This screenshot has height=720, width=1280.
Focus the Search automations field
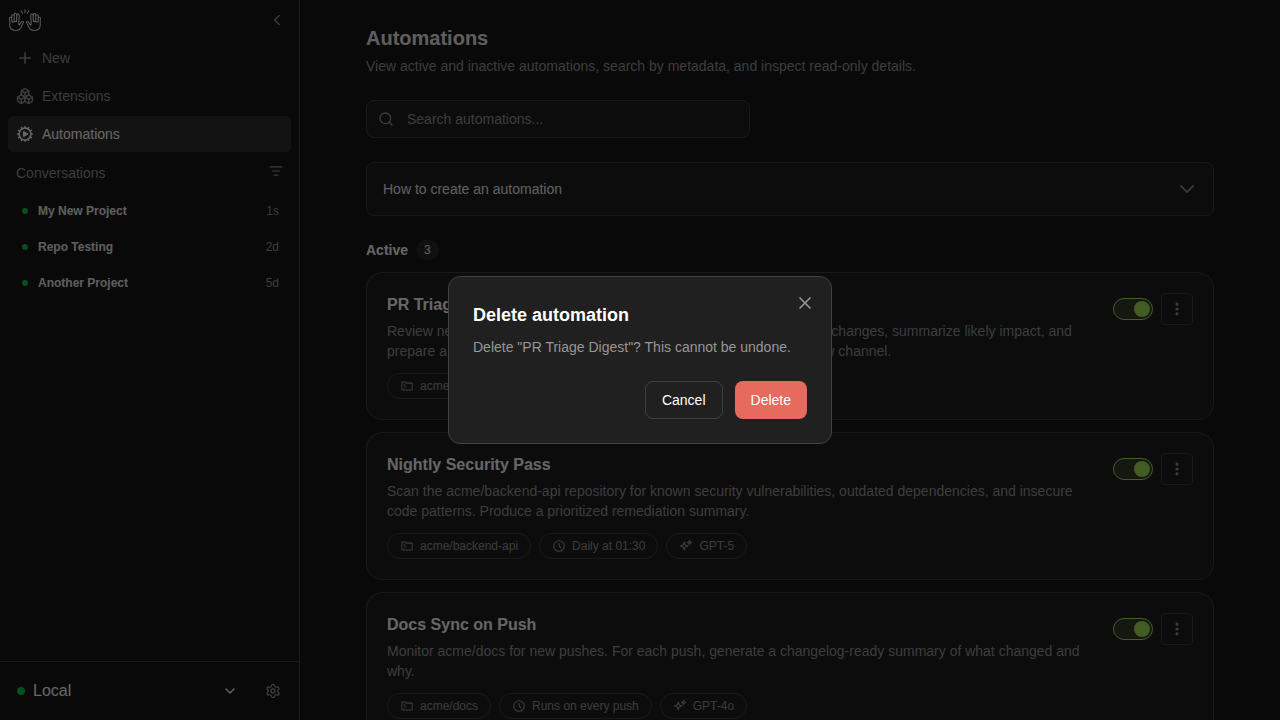558,119
